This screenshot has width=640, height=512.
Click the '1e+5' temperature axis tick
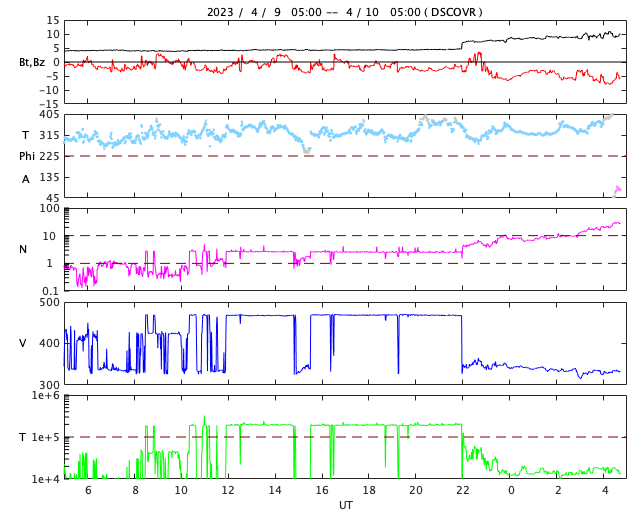[45, 437]
